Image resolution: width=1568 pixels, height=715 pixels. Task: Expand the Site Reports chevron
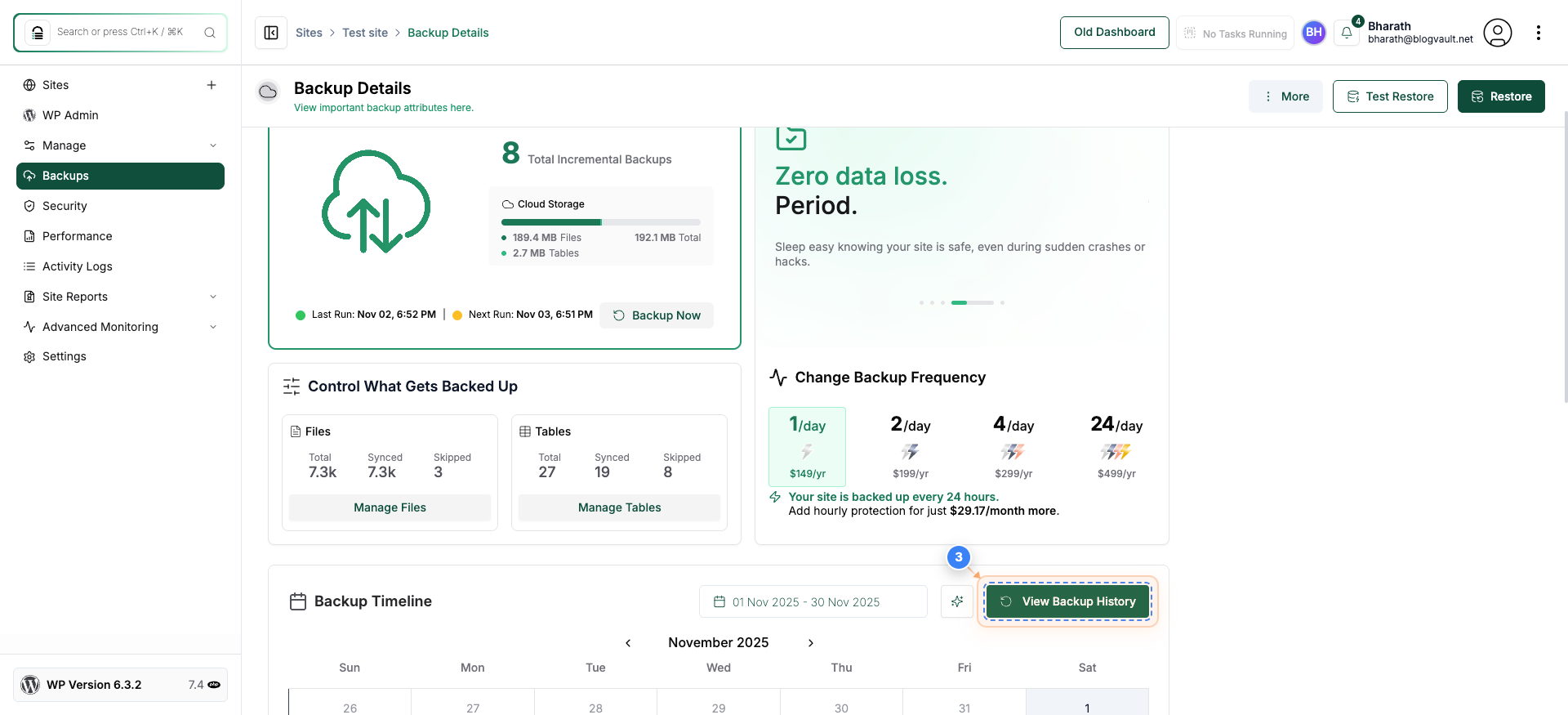tap(213, 297)
